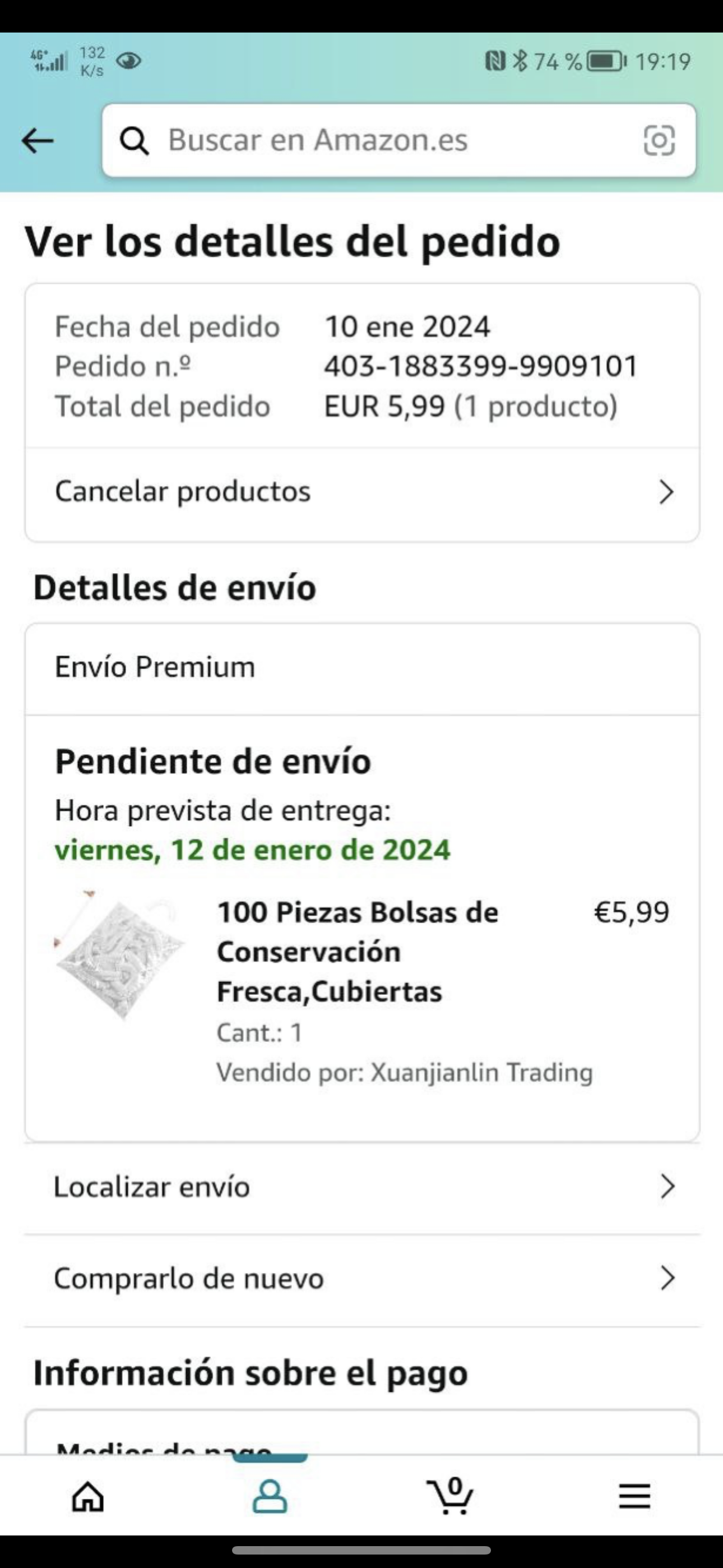Image resolution: width=723 pixels, height=1568 pixels.
Task: Click the Buscar en Amazon.es field
Action: click(x=390, y=141)
